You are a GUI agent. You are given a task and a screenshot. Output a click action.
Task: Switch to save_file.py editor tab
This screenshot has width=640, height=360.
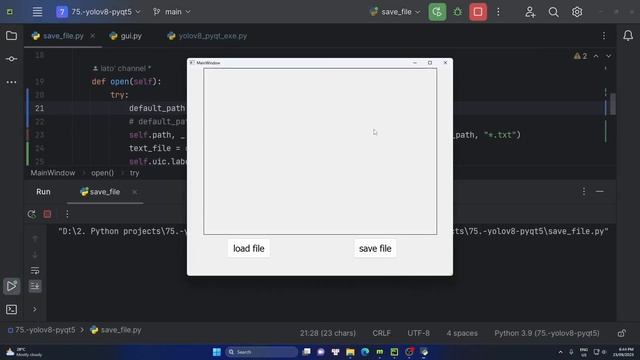point(63,36)
